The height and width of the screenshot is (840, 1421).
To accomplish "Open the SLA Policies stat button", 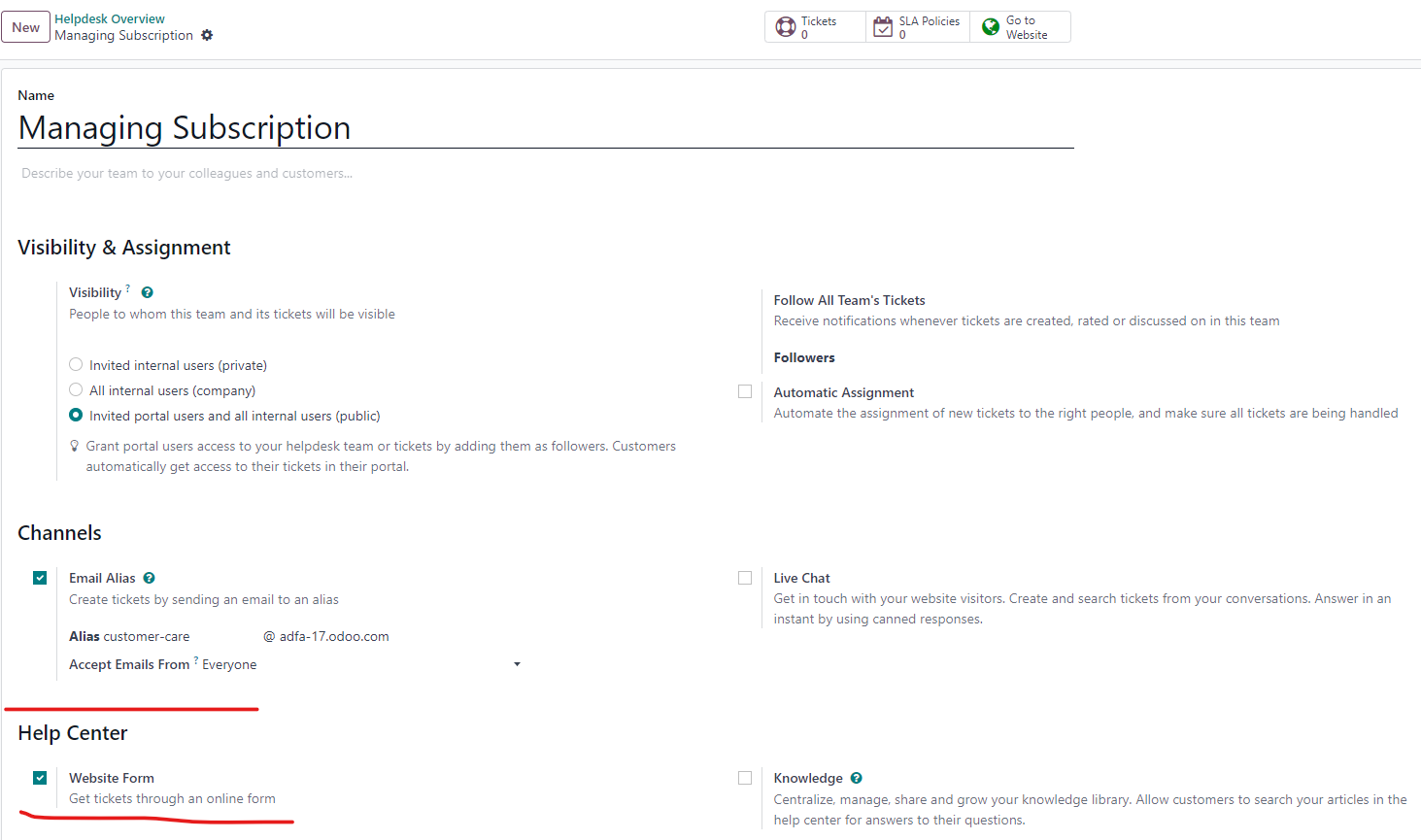I will pos(918,27).
